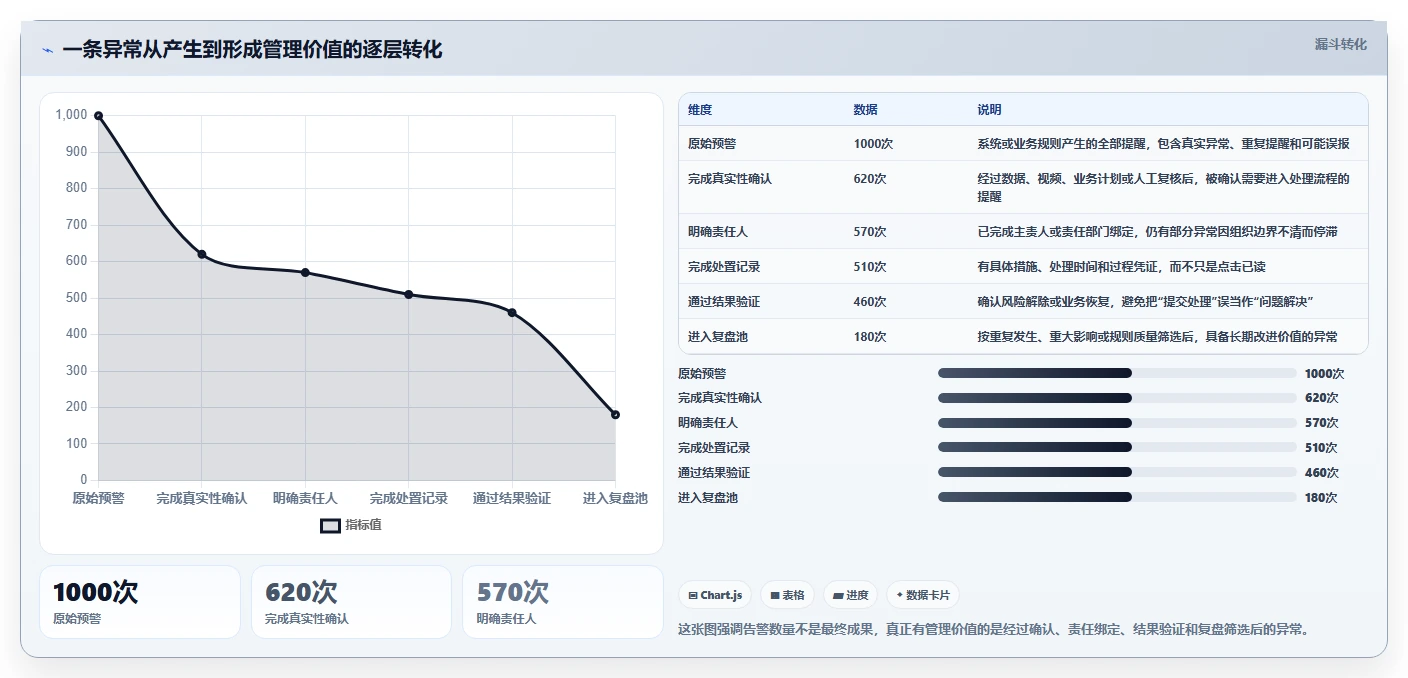Click the chart data point for 通过结果验证
Image resolution: width=1408 pixels, height=678 pixels.
point(512,312)
